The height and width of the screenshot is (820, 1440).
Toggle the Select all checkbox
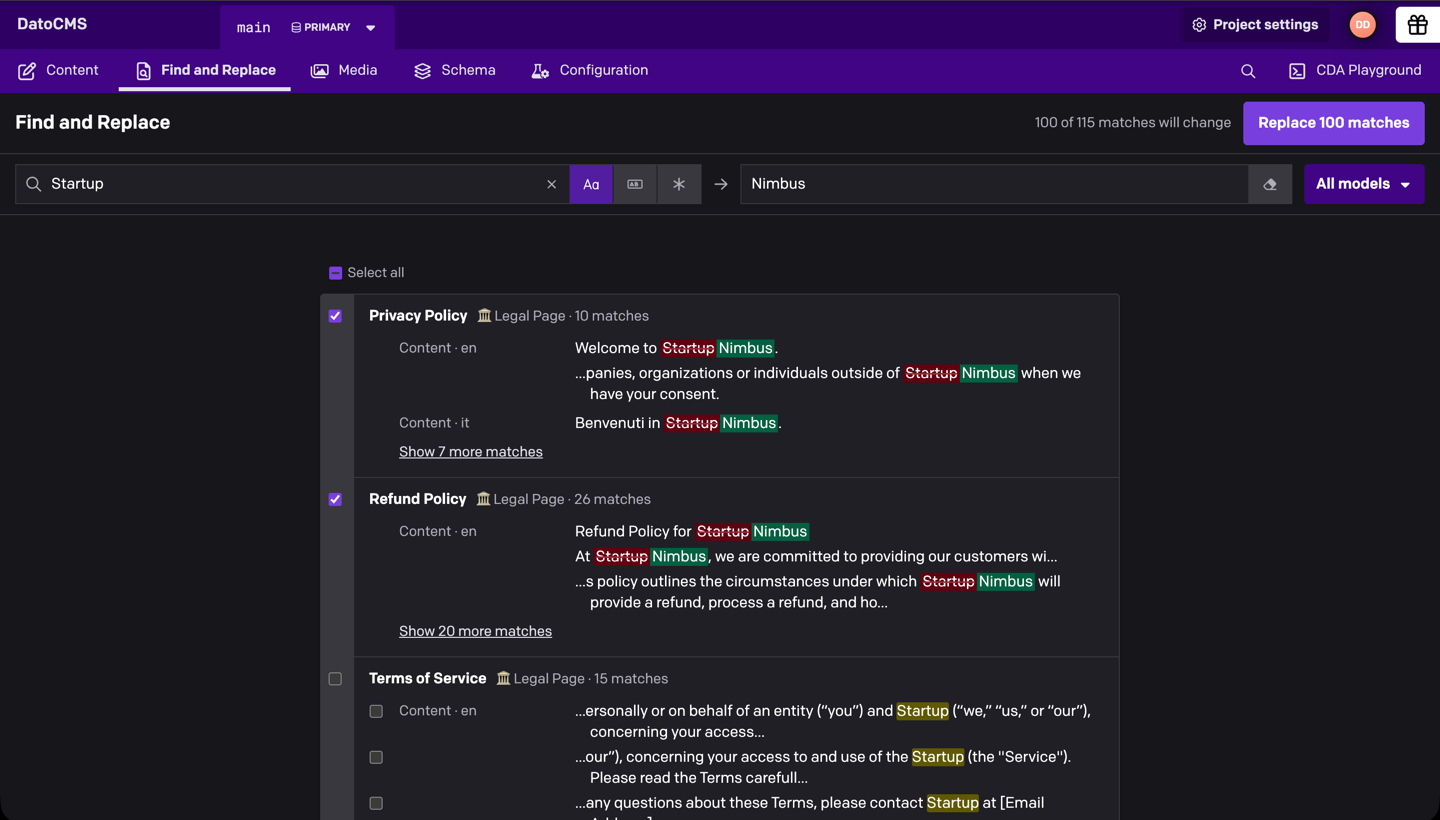click(335, 273)
